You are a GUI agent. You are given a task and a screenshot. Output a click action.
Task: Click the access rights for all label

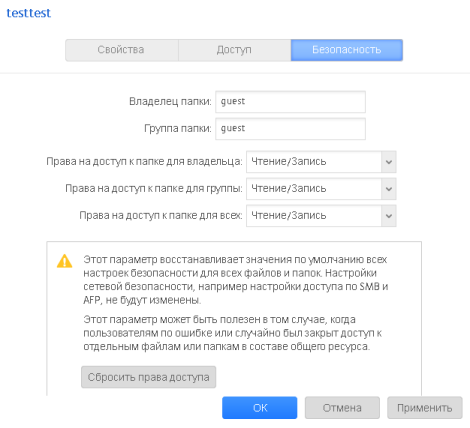[161, 216]
